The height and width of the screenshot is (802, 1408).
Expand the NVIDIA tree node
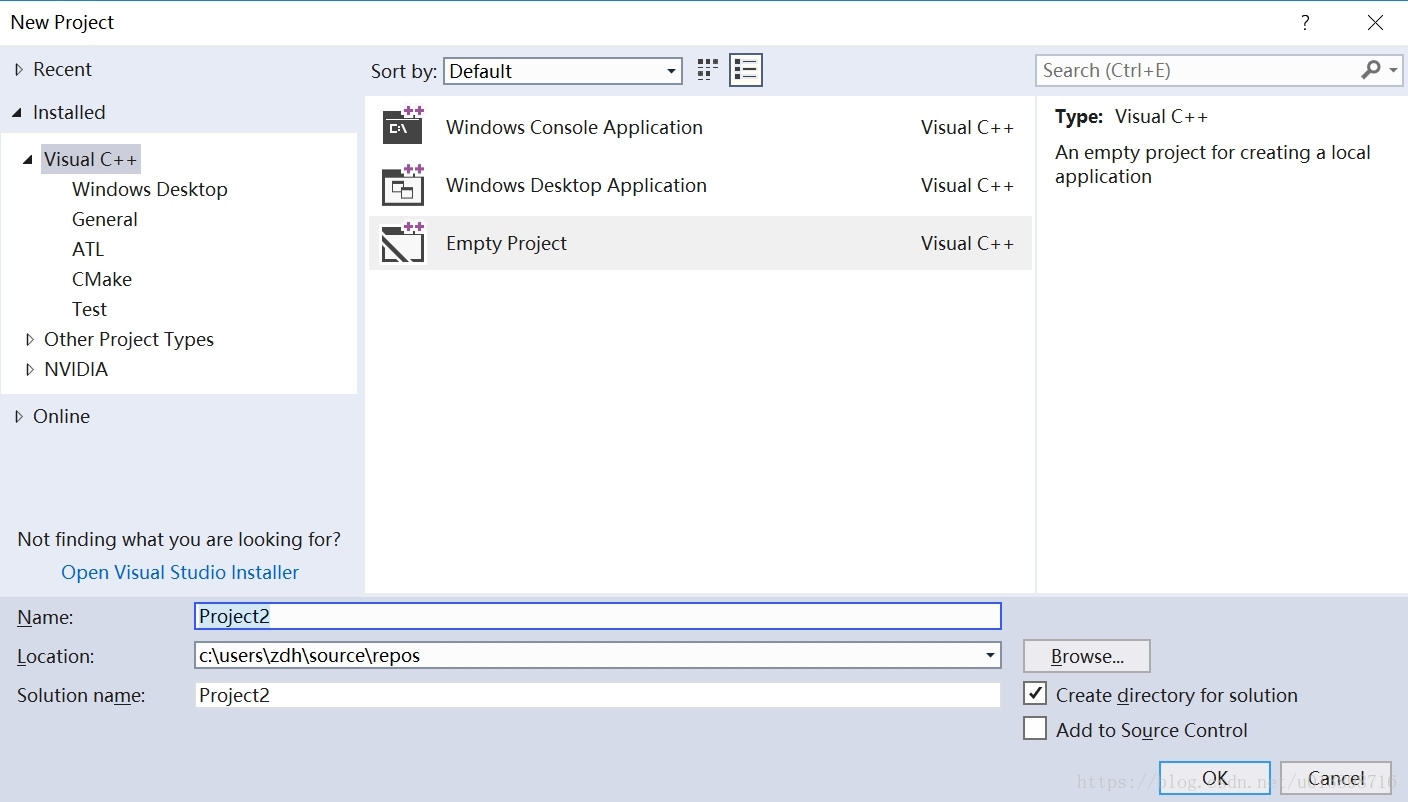[x=30, y=369]
